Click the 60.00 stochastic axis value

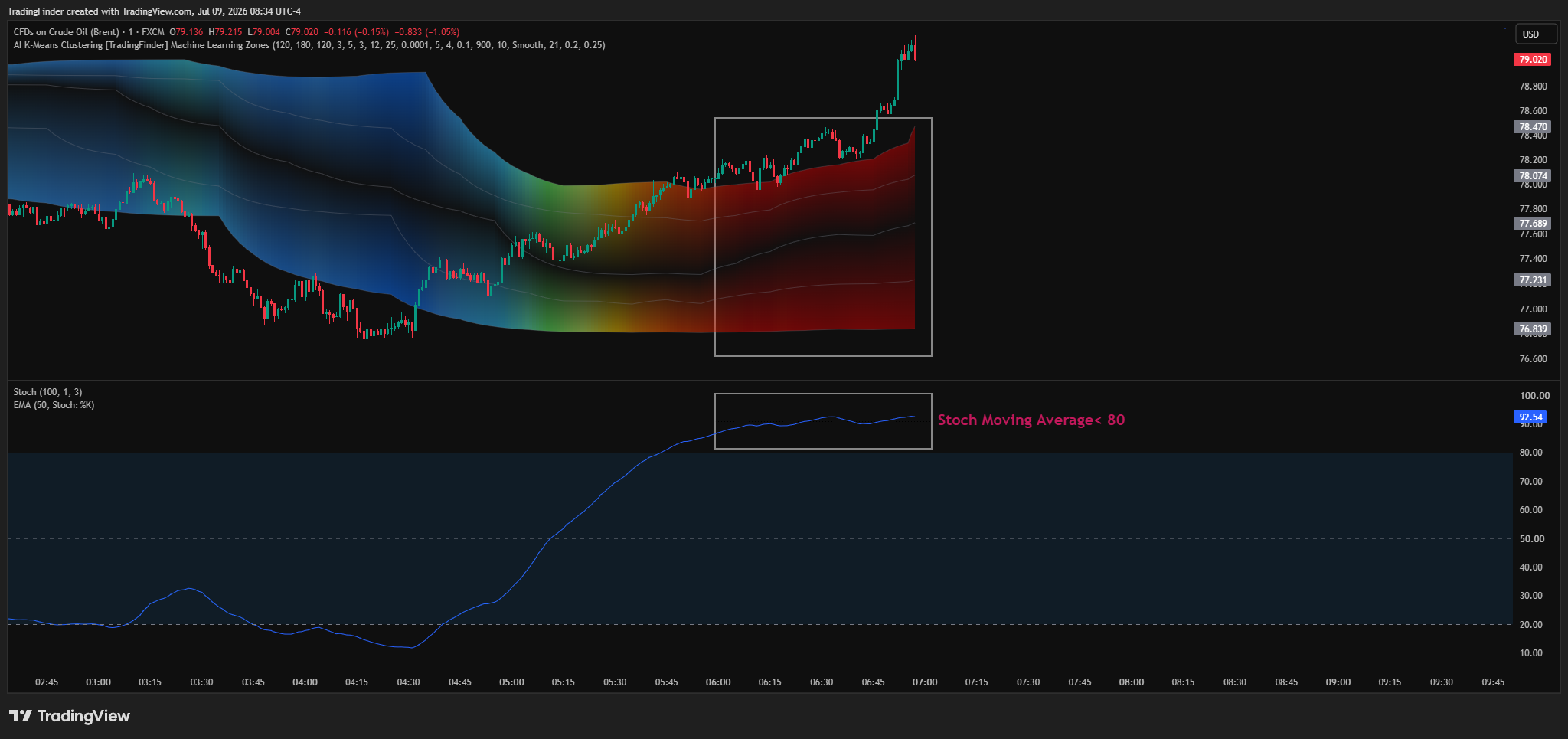(x=1531, y=510)
